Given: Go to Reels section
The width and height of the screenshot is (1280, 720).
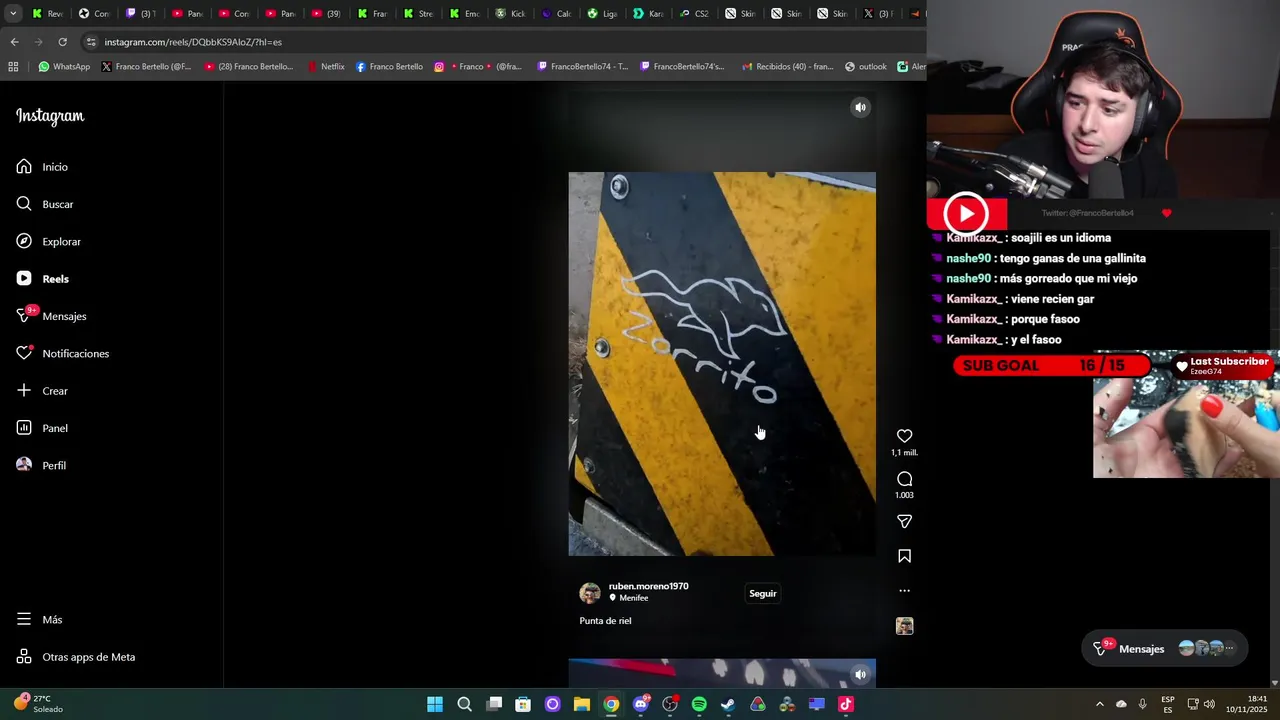Looking at the screenshot, I should (x=42, y=279).
